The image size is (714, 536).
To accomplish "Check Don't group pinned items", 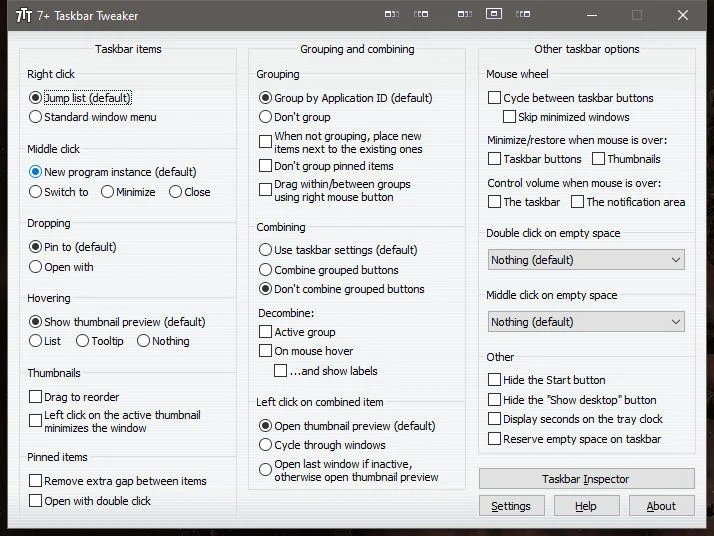I will coord(326,165).
